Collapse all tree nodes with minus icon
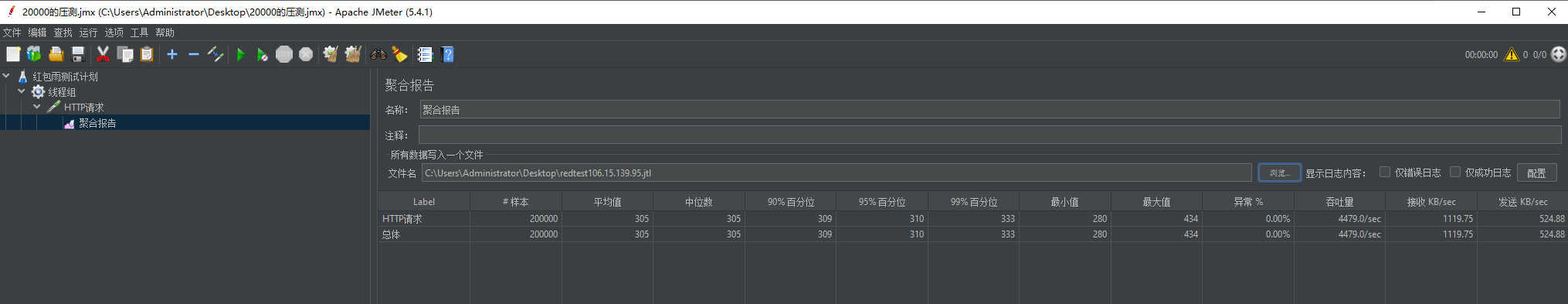 pyautogui.click(x=194, y=54)
